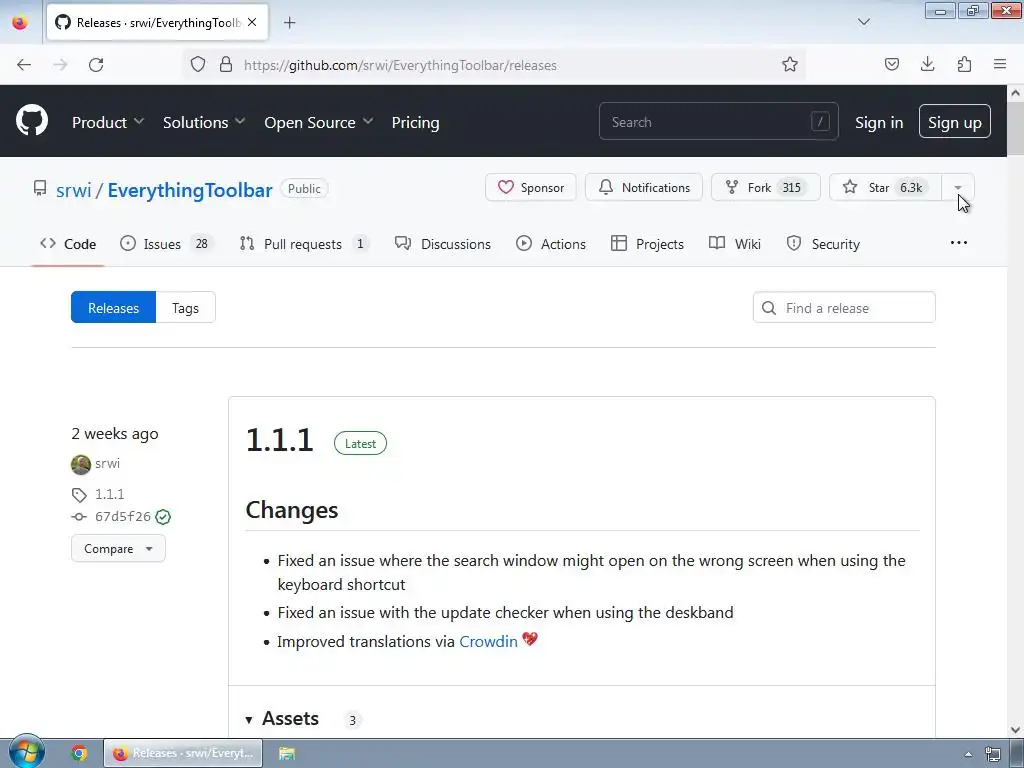Open File Explorer from the taskbar

point(287,753)
